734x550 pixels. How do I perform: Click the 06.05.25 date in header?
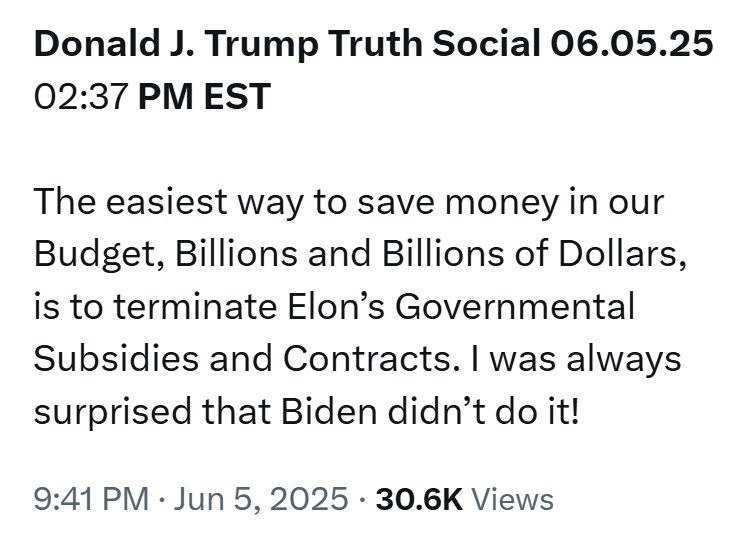pos(631,44)
